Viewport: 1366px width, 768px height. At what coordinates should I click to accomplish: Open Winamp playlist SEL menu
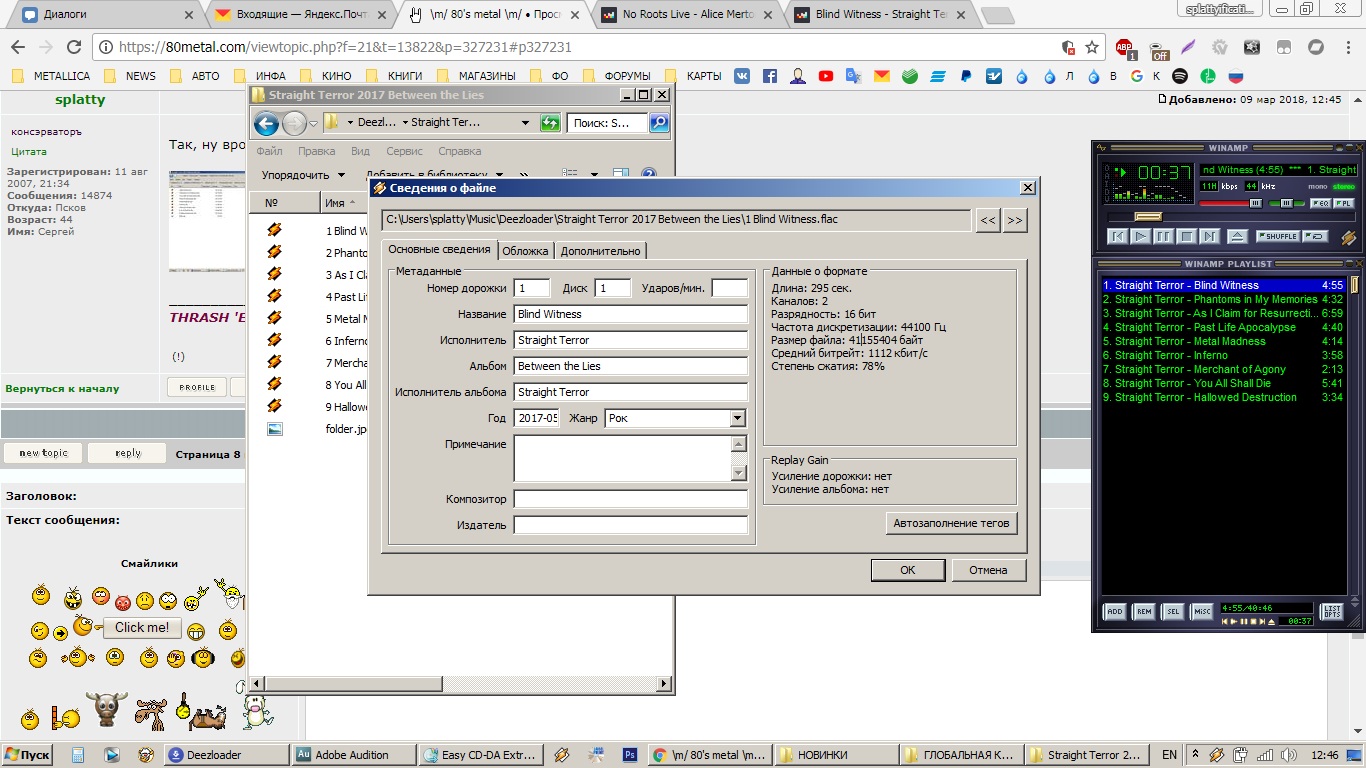click(x=1172, y=611)
